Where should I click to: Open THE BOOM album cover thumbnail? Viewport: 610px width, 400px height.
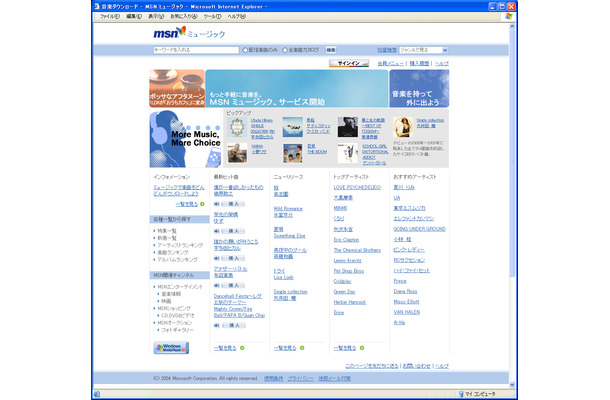[292, 153]
